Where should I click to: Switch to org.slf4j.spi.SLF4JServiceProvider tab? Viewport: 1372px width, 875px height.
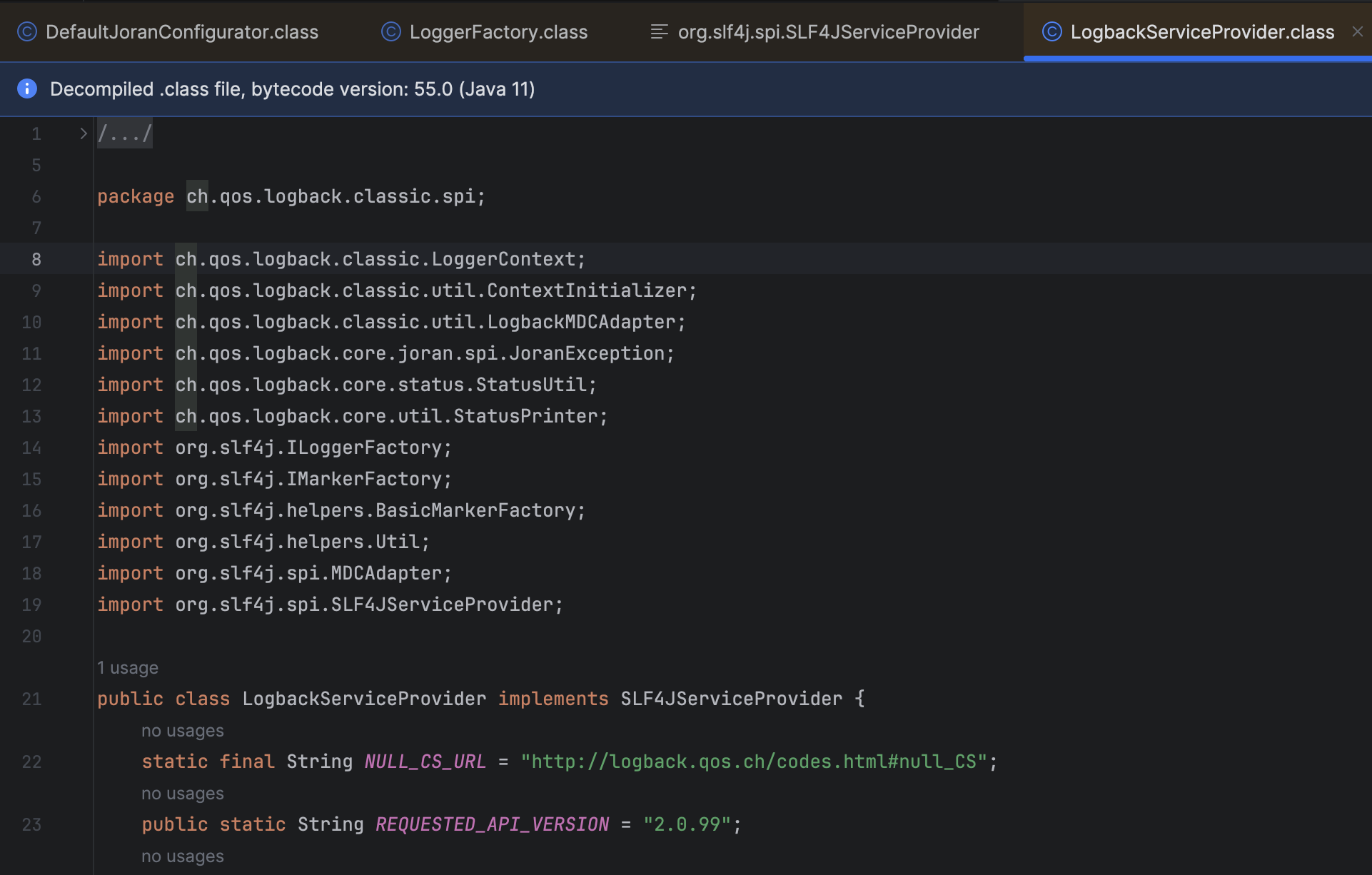pyautogui.click(x=828, y=31)
